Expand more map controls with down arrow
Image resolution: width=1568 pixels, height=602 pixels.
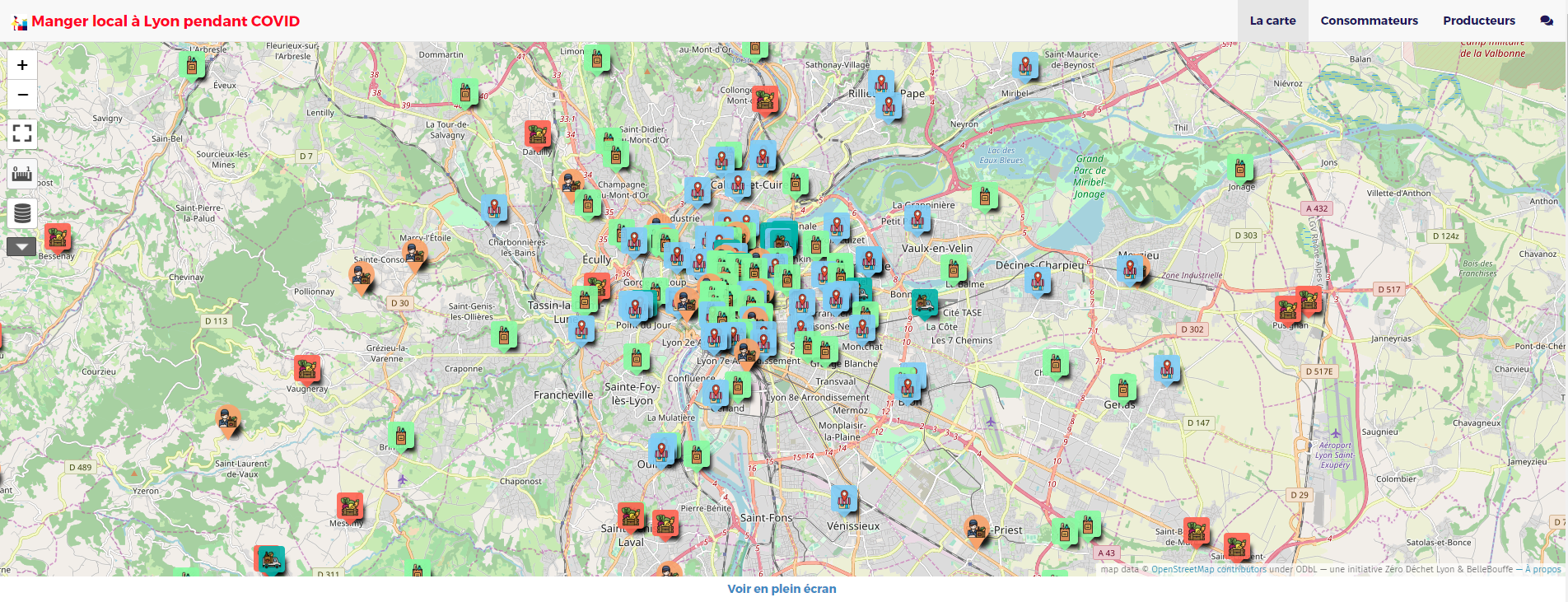pos(22,246)
